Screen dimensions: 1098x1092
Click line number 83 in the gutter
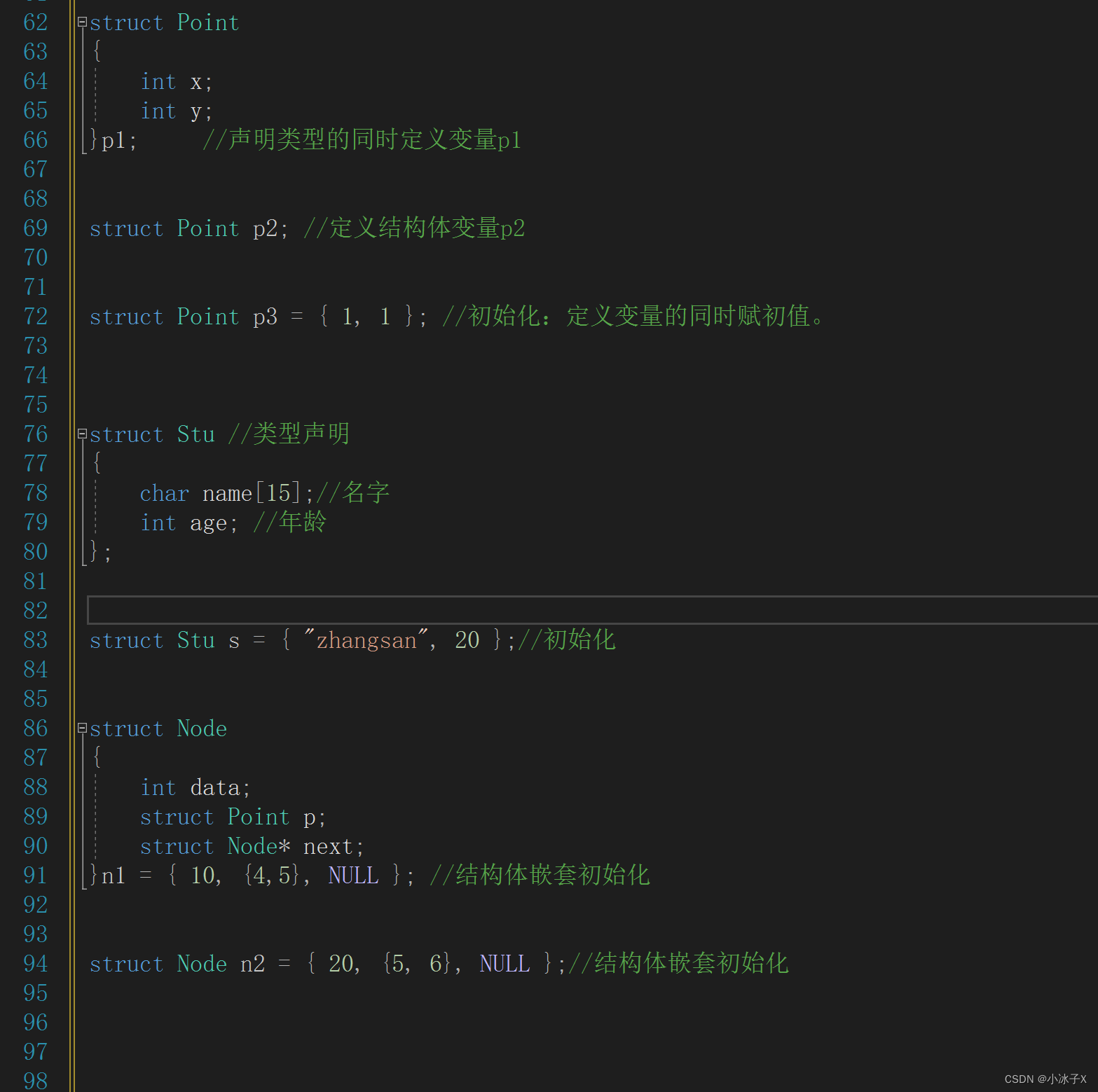(x=35, y=640)
